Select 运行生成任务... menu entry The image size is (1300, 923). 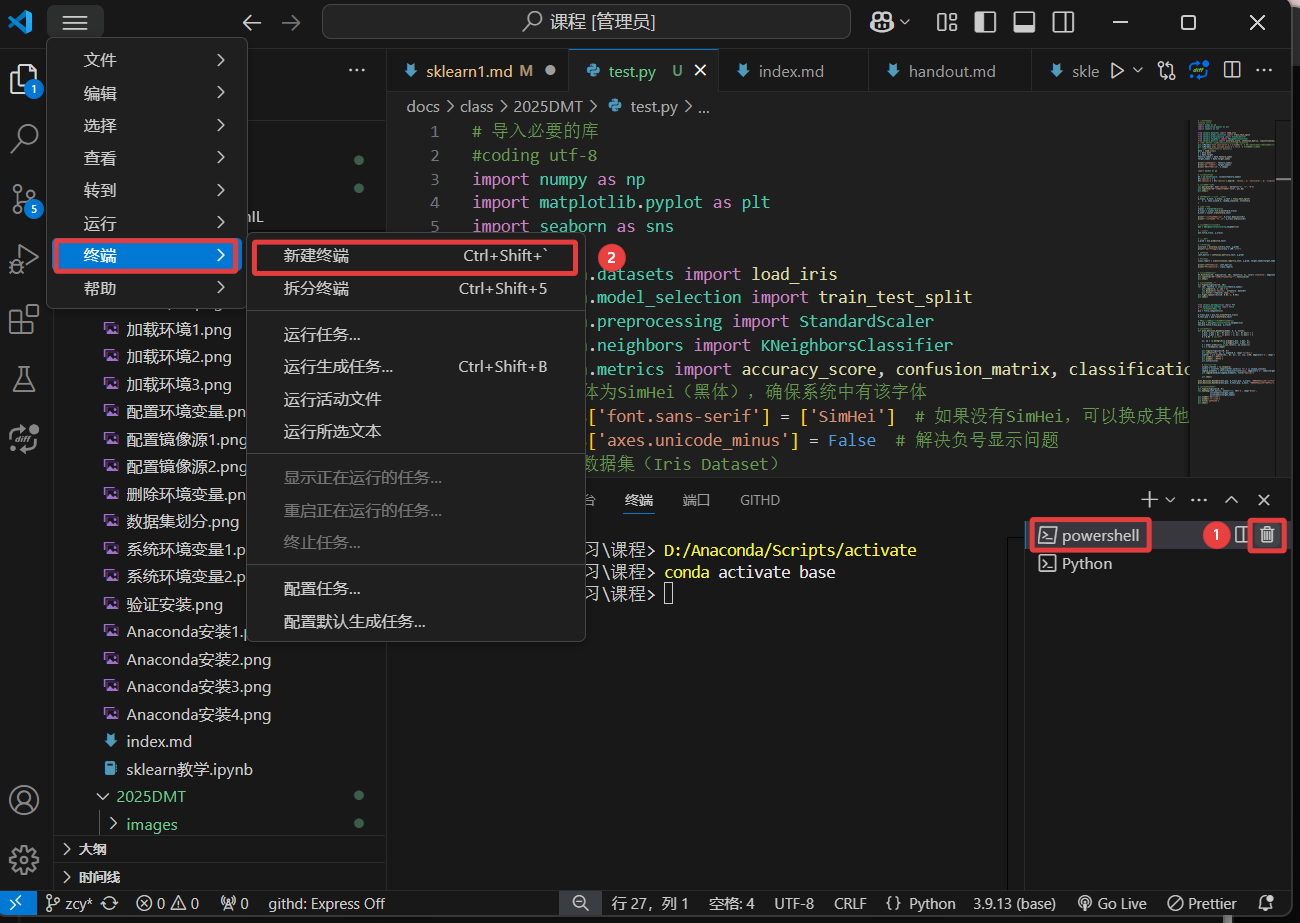pos(415,367)
